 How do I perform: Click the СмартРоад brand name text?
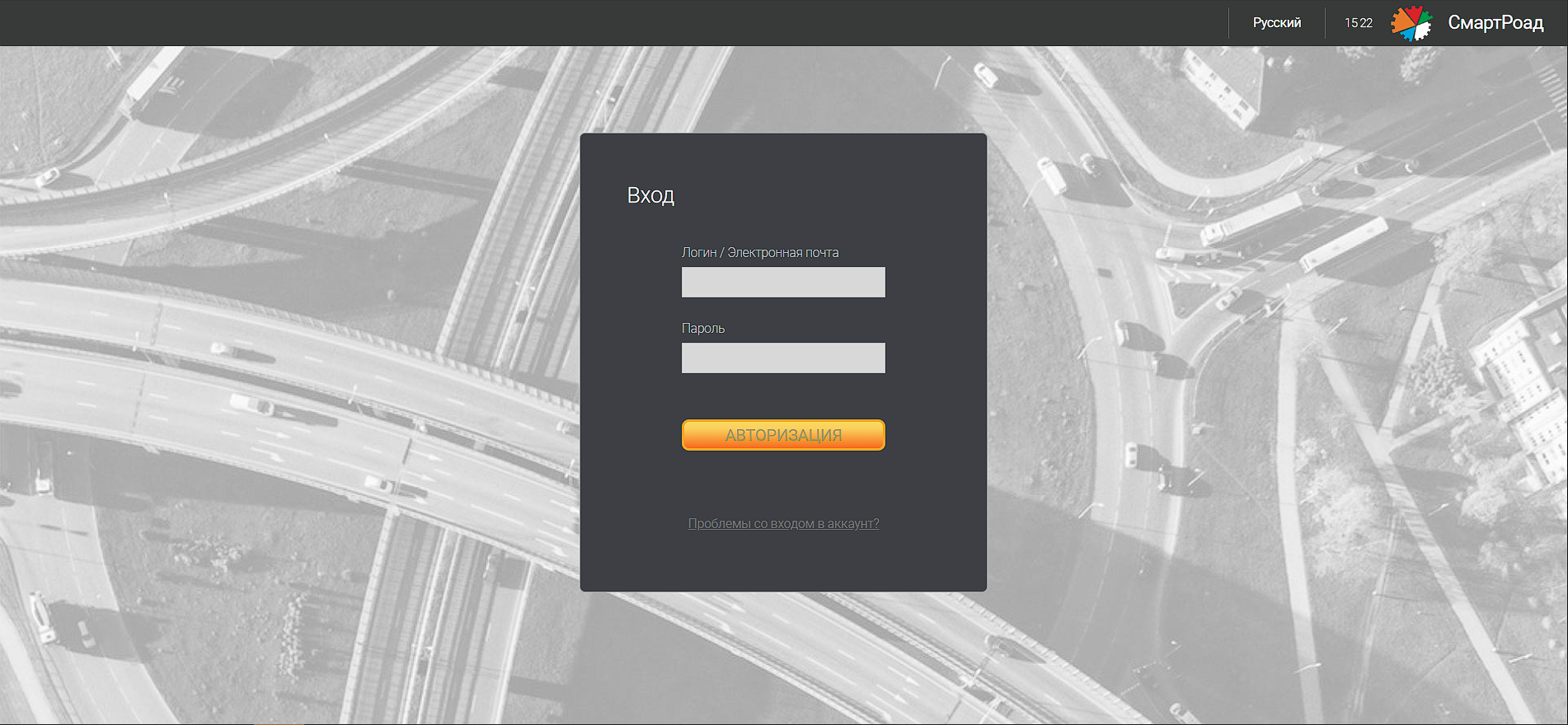click(x=1495, y=23)
